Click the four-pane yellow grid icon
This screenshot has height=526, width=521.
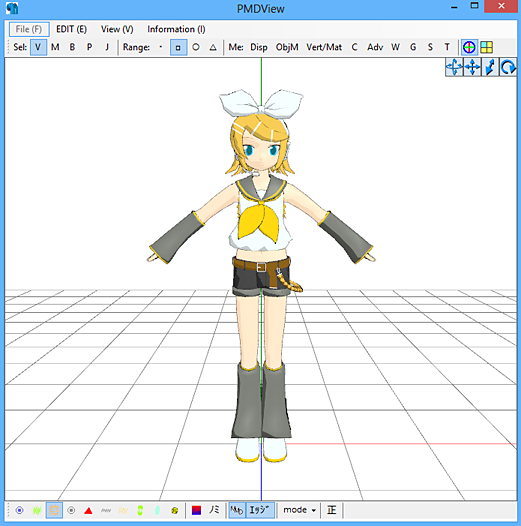click(x=486, y=47)
